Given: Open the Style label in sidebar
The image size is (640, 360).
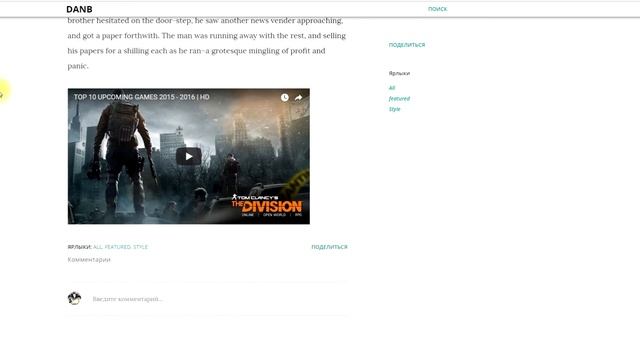Looking at the screenshot, I should (394, 109).
